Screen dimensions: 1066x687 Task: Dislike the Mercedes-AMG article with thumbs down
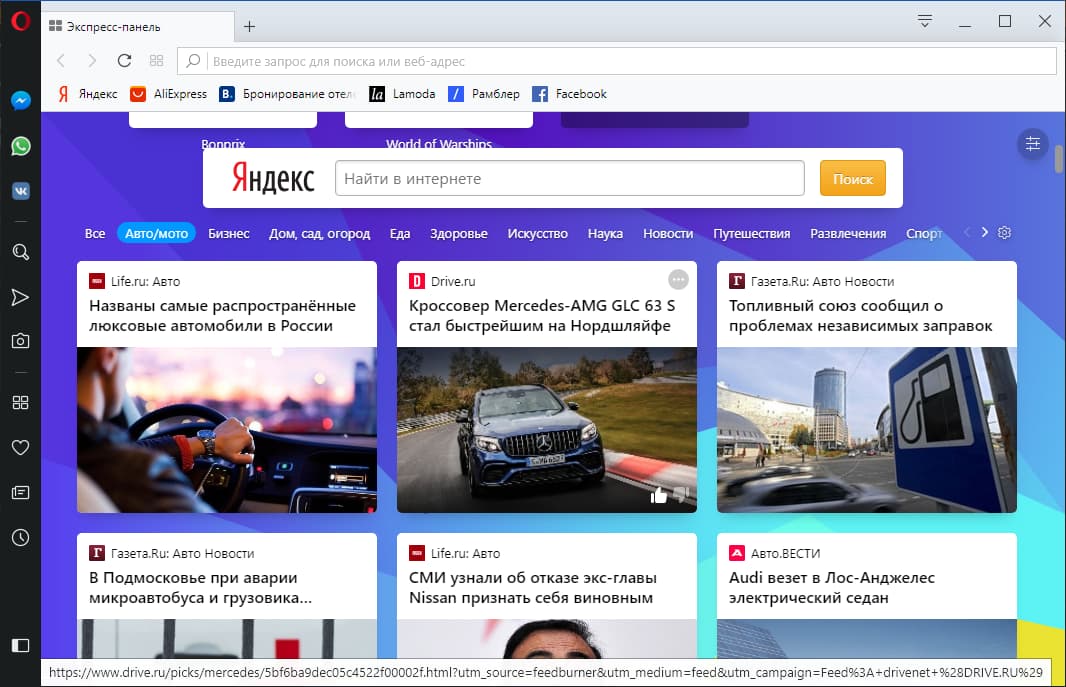click(681, 494)
